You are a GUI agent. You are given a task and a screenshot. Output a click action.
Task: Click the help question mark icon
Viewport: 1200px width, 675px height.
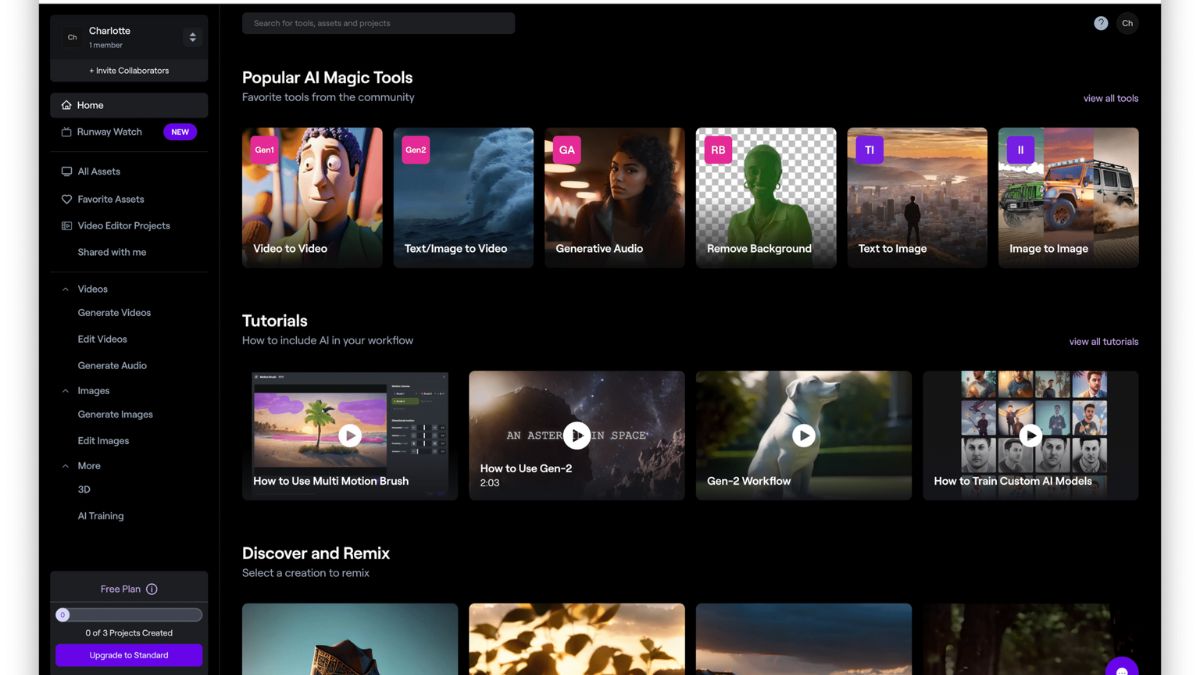[1100, 23]
